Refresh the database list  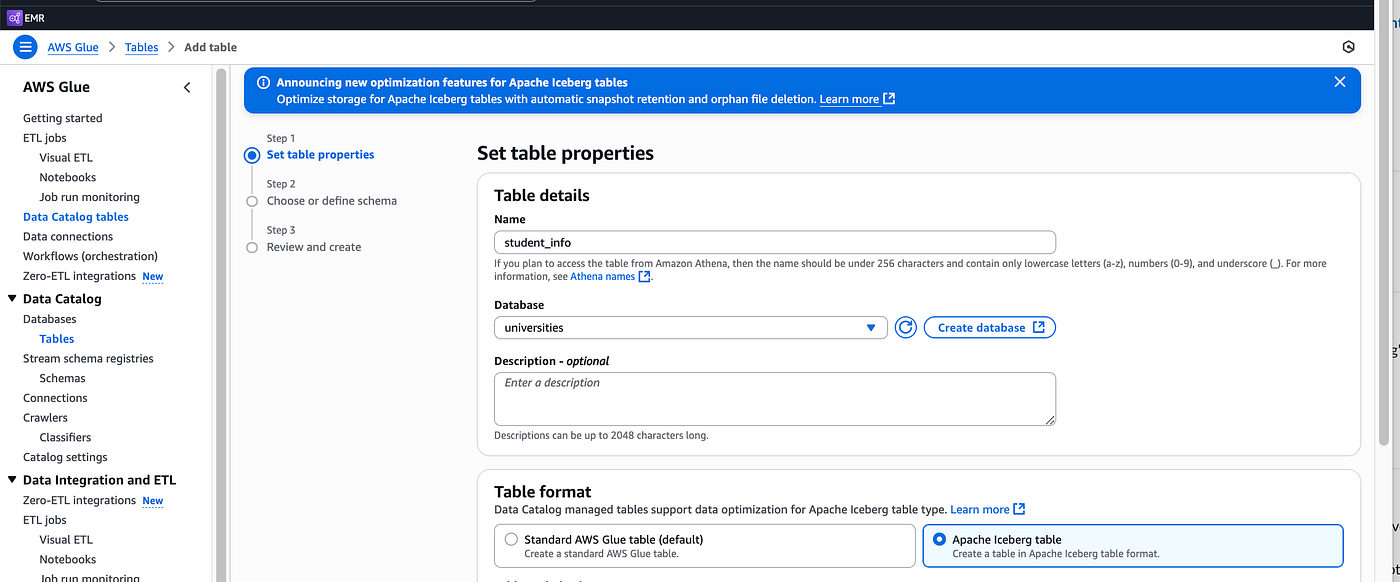pos(906,327)
